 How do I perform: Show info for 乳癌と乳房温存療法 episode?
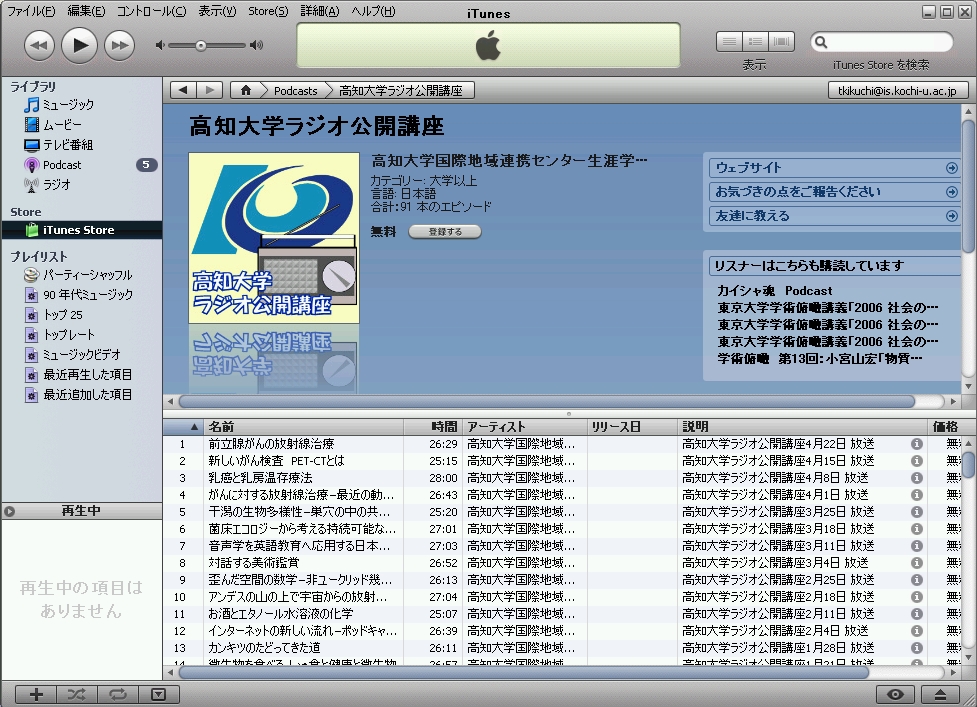[917, 478]
